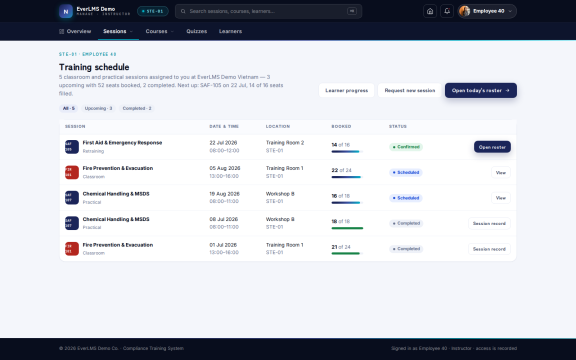The image size is (576, 360).
Task: Click the date text 01 Jul 2026
Action: pyautogui.click(x=223, y=245)
